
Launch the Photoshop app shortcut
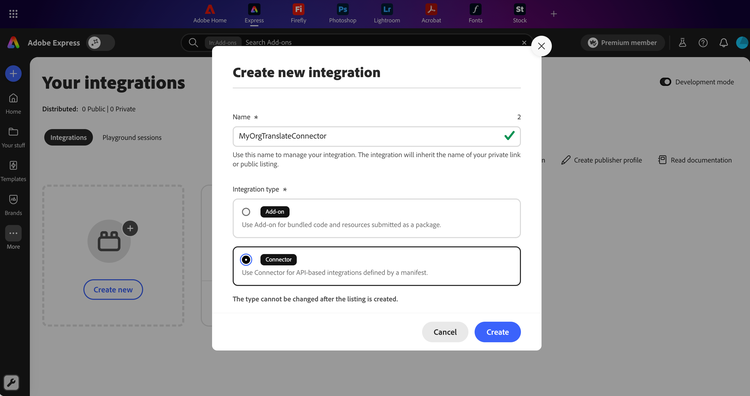342,14
